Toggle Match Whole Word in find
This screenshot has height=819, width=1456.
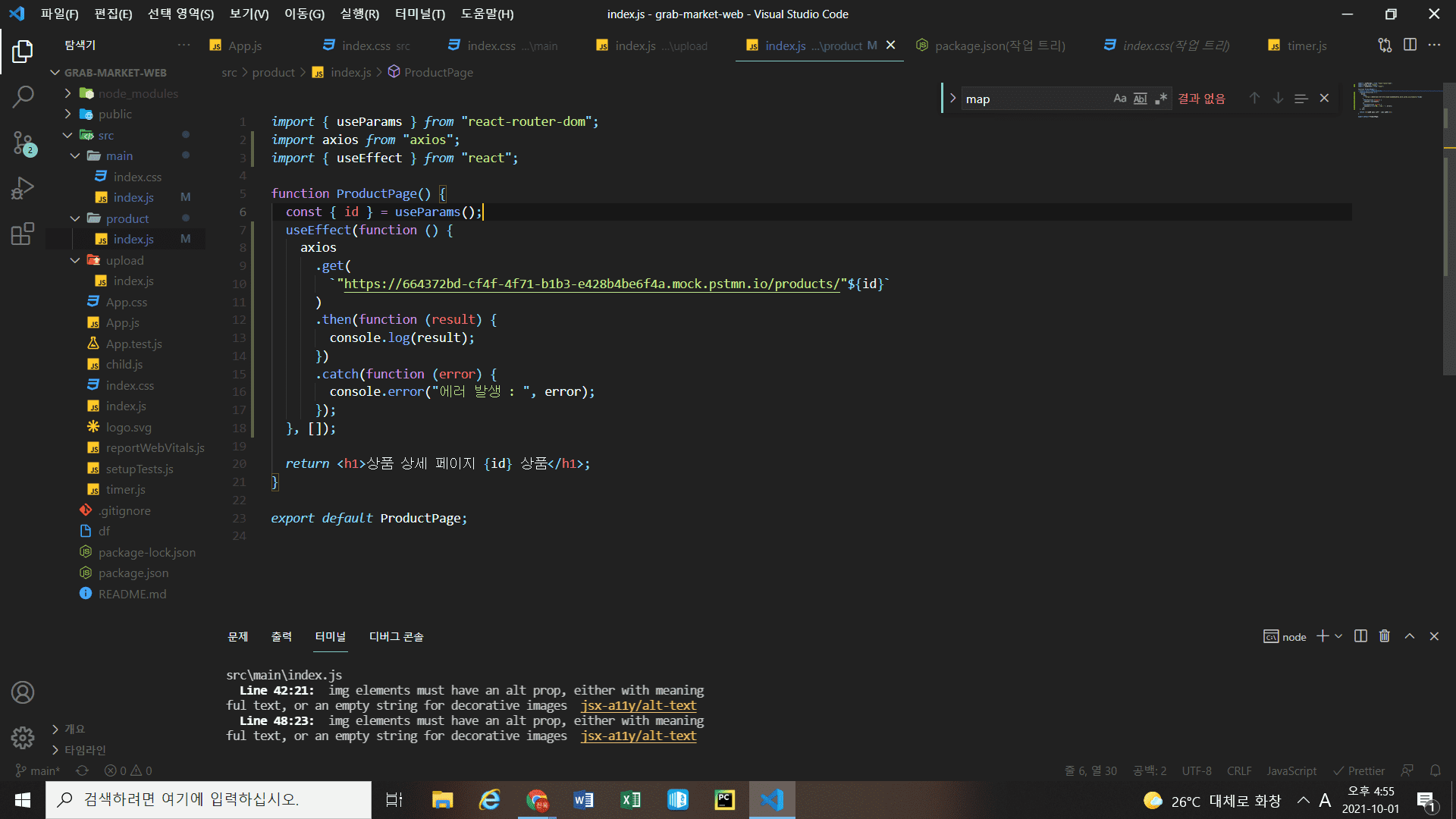click(1140, 99)
